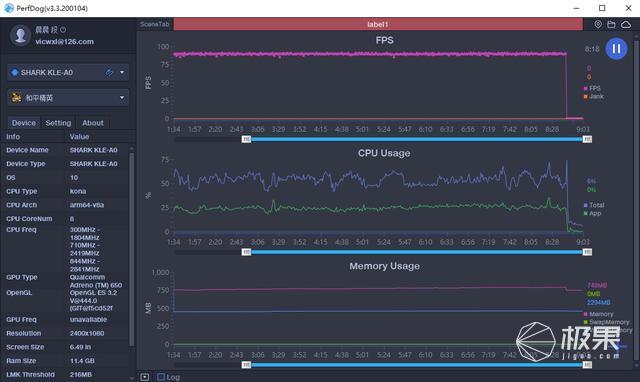Toggle the SwapMemory legend entry
The image size is (640, 382).
coord(607,322)
